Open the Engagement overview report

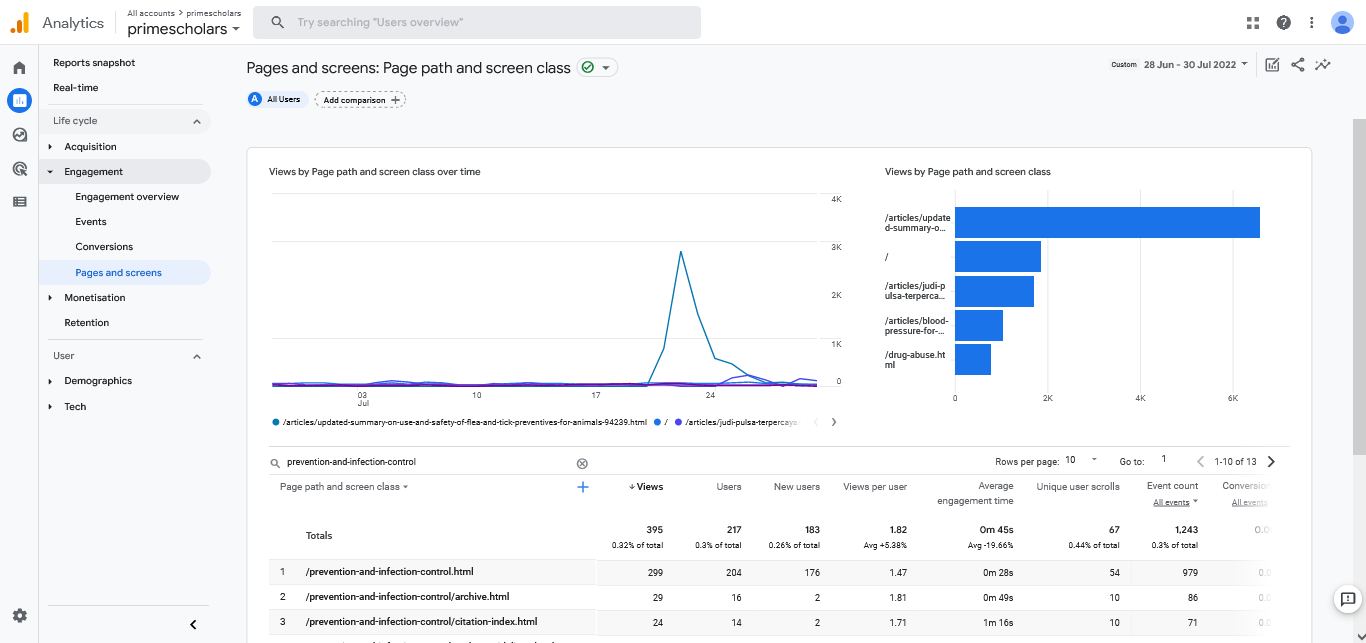coord(127,197)
